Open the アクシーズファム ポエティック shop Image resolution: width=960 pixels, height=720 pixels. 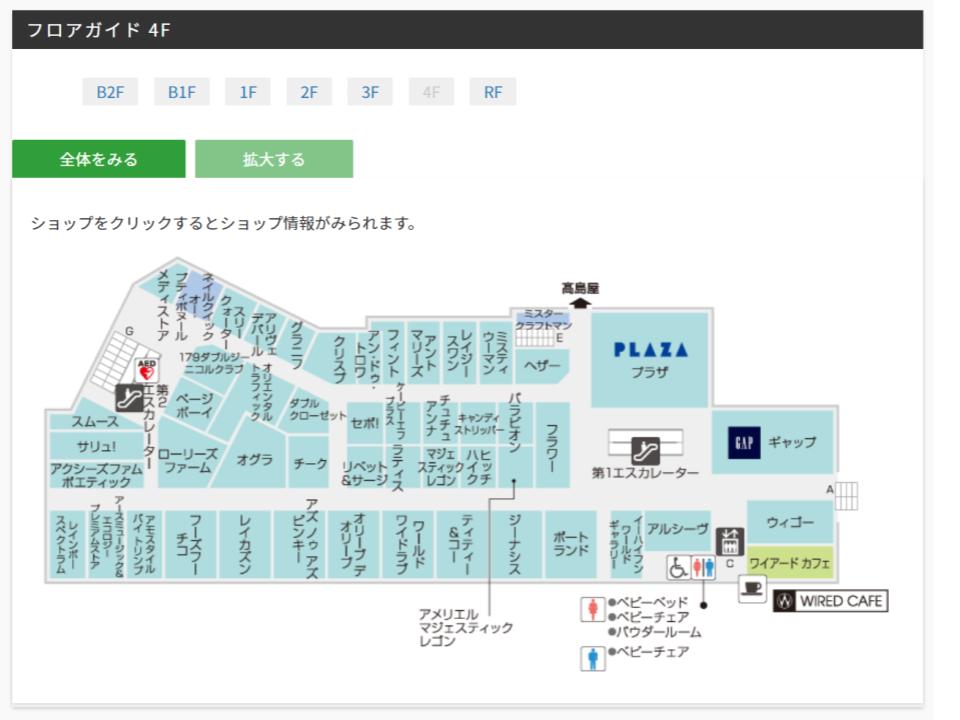[96, 475]
